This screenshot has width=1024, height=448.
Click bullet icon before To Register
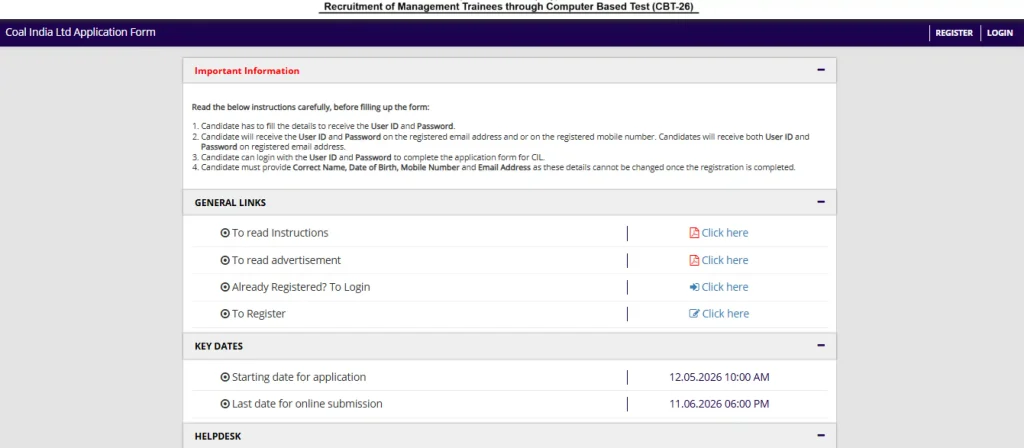225,313
